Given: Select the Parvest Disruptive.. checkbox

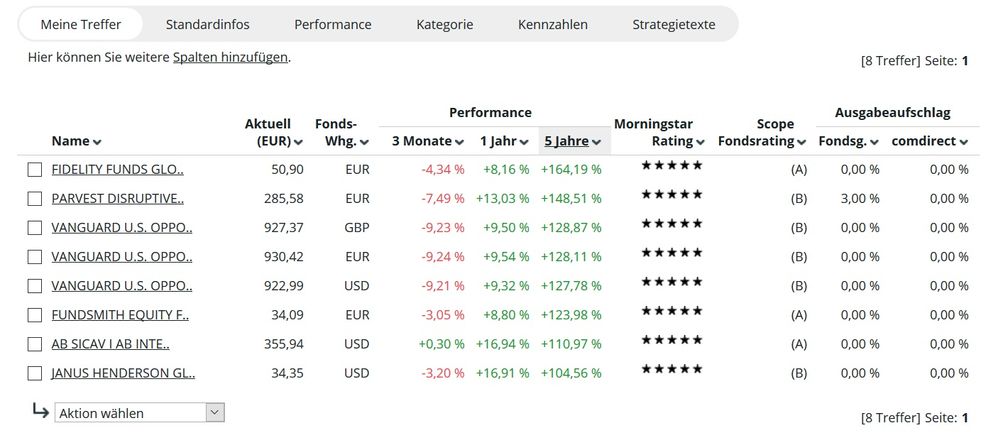Looking at the screenshot, I should coord(35,199).
